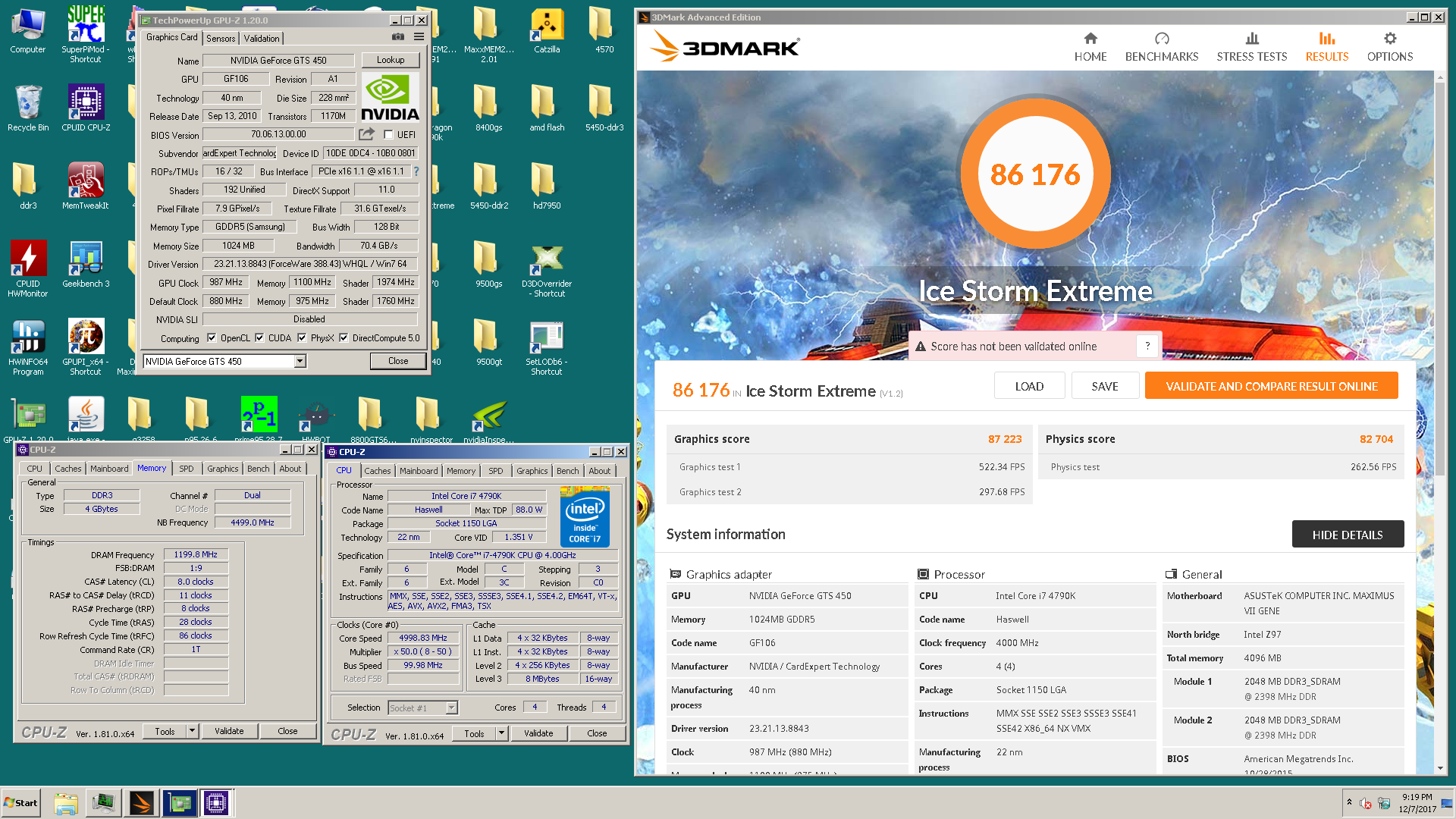The image size is (1456, 819).
Task: Click BIOS export share icon in GPU-Z
Action: (367, 134)
